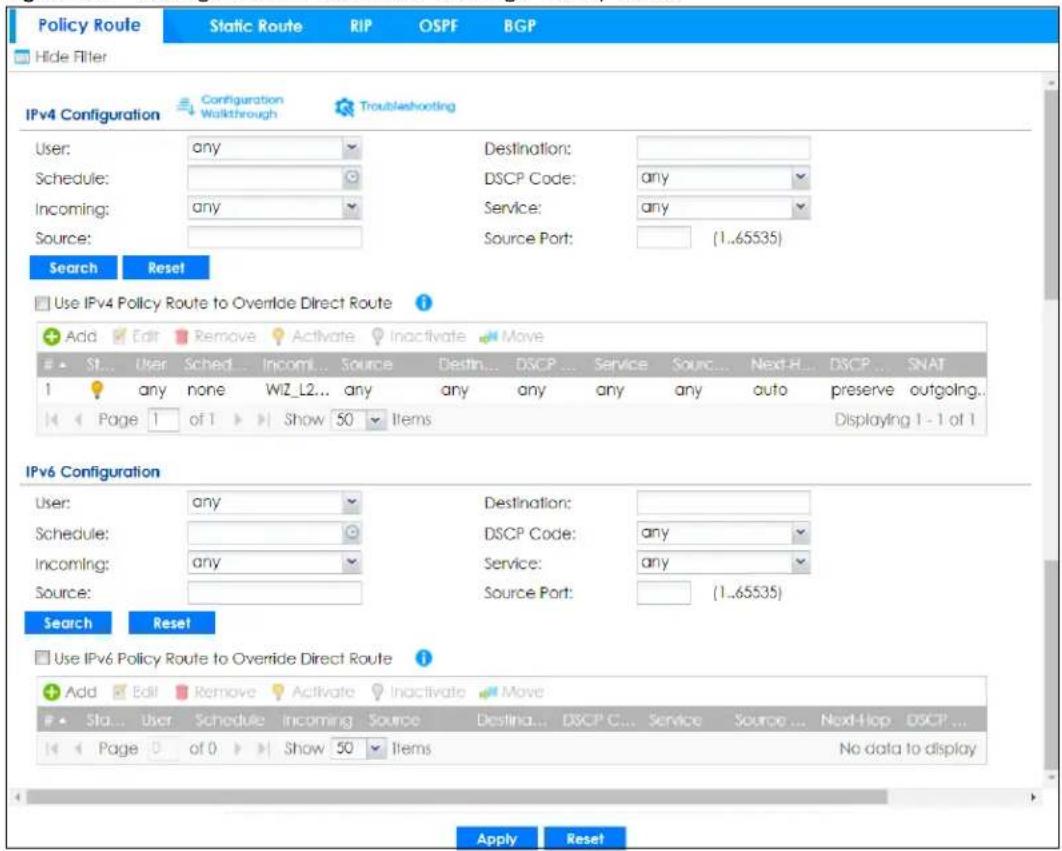Switch to the BGP tab
The width and height of the screenshot is (1062, 851).
coord(519,26)
